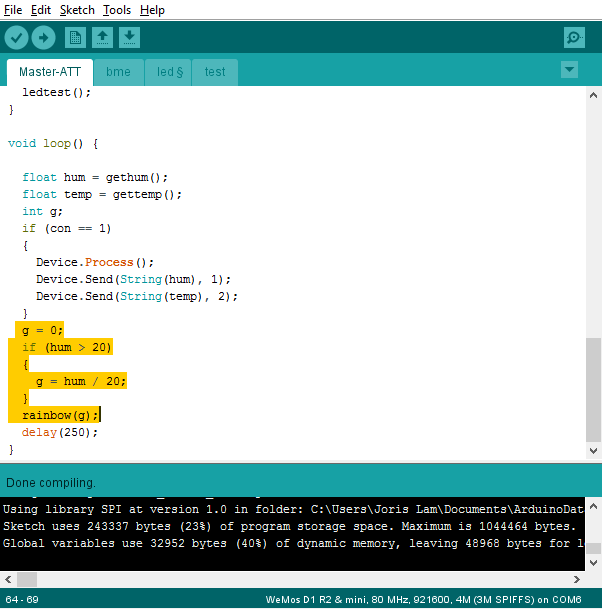Open the Serial Monitor magnifier icon

pos(574,38)
